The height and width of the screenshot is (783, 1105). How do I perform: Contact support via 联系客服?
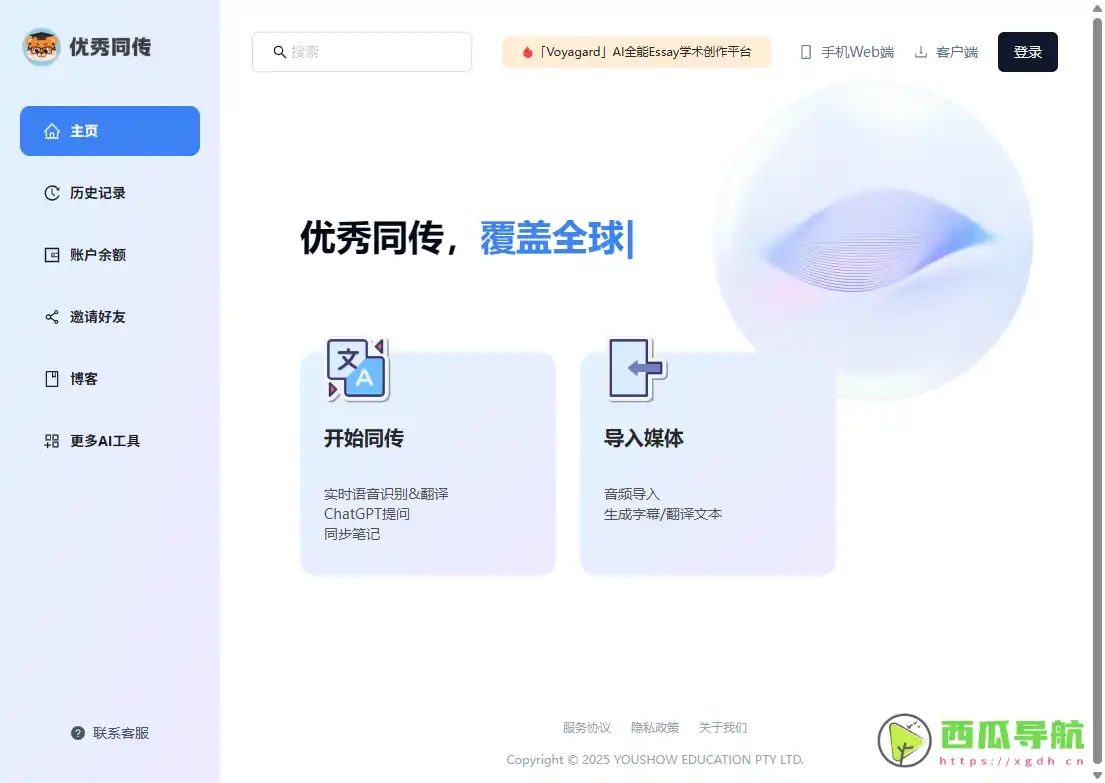[x=110, y=732]
